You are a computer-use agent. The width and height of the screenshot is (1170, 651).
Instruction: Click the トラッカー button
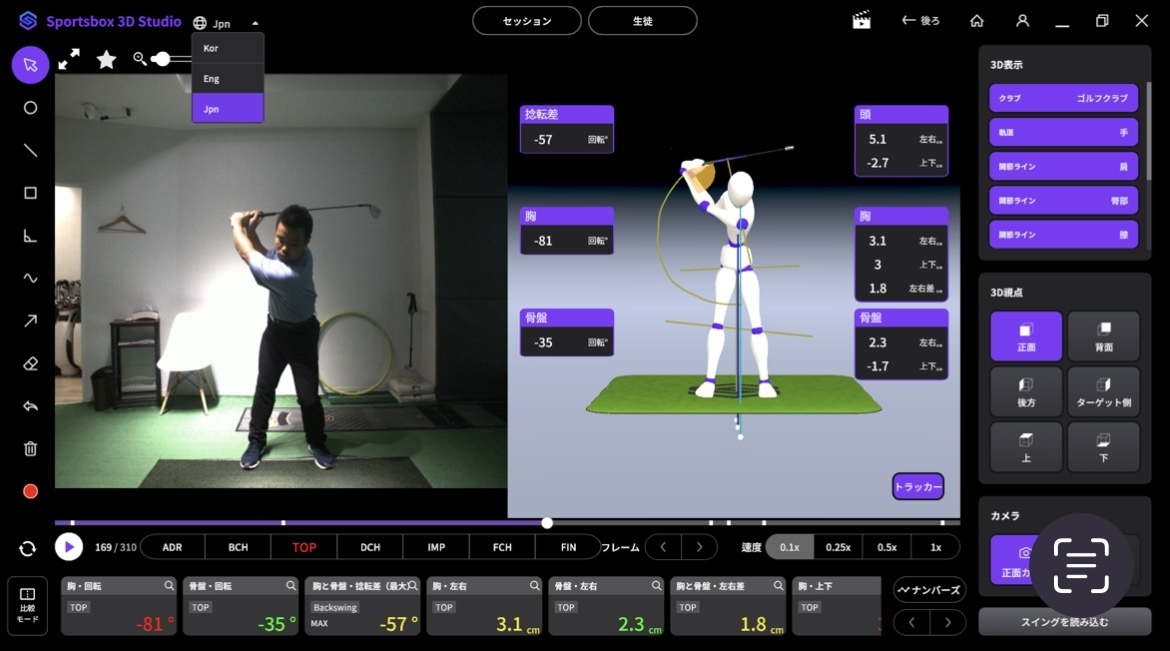point(918,486)
